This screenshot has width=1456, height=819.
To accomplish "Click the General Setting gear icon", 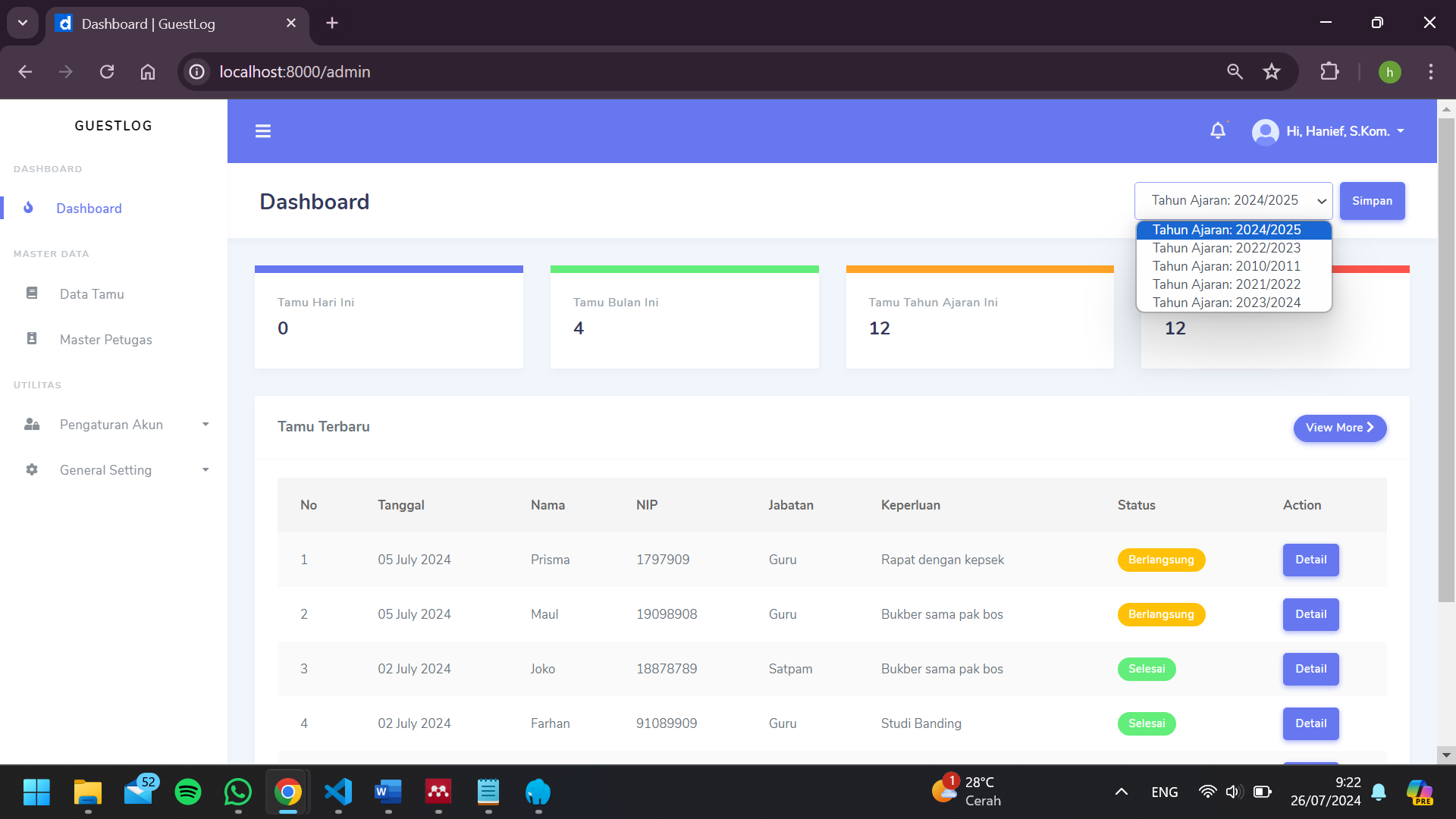I will coord(32,469).
